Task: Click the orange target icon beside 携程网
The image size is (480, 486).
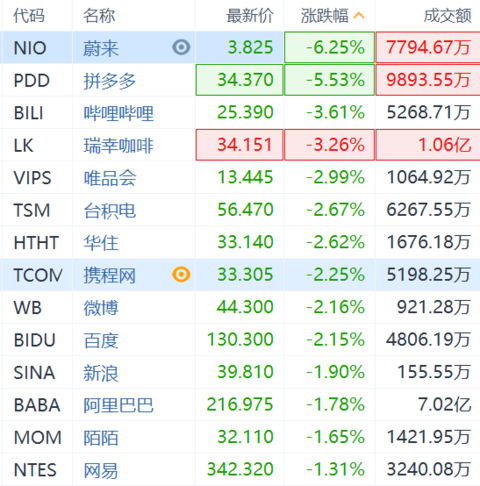Action: [181, 275]
